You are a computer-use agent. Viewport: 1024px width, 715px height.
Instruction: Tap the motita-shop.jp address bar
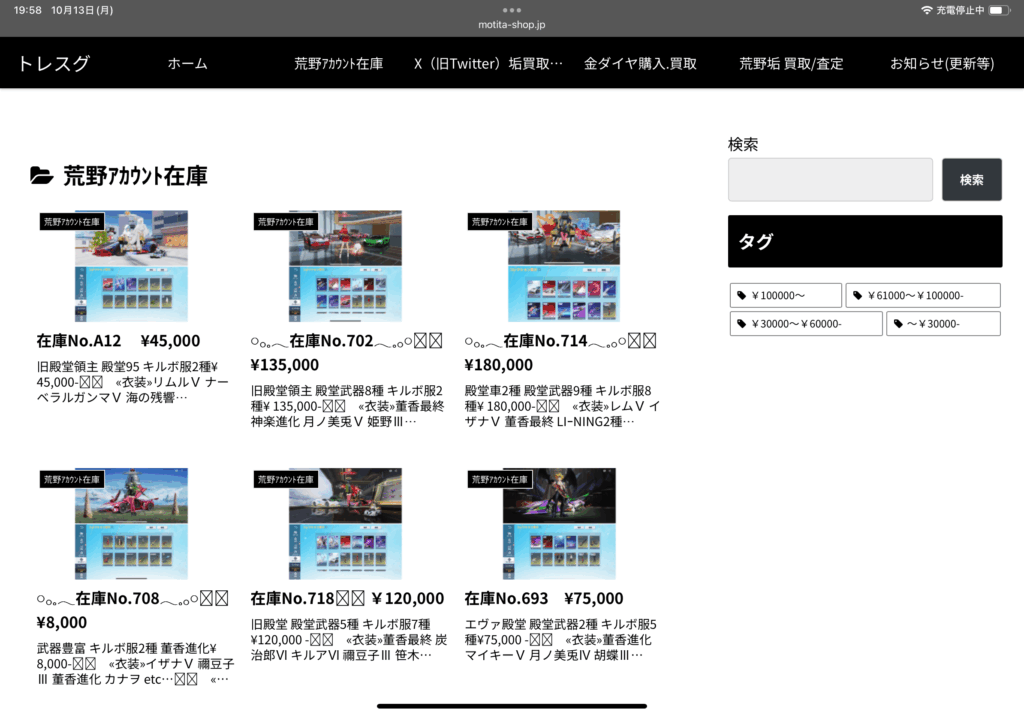pos(512,24)
